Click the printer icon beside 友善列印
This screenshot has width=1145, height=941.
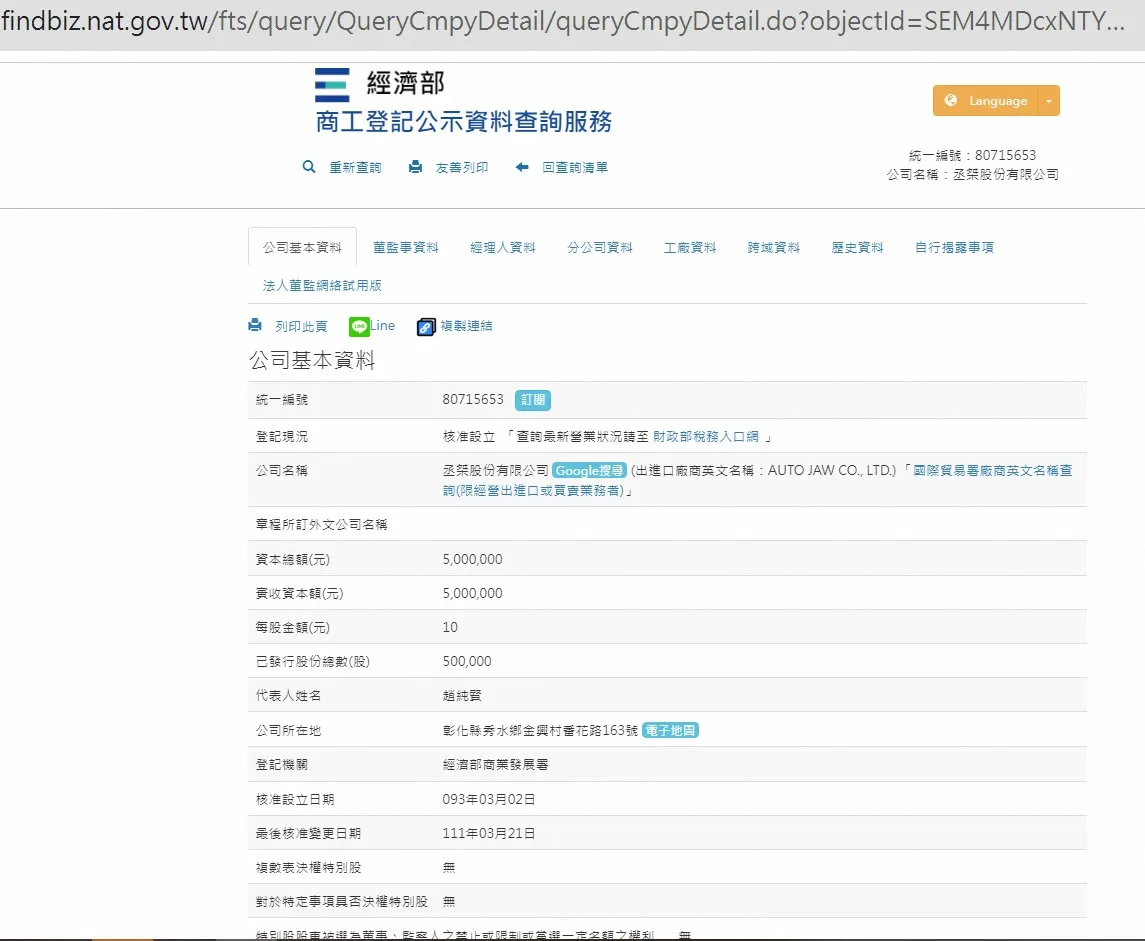415,167
